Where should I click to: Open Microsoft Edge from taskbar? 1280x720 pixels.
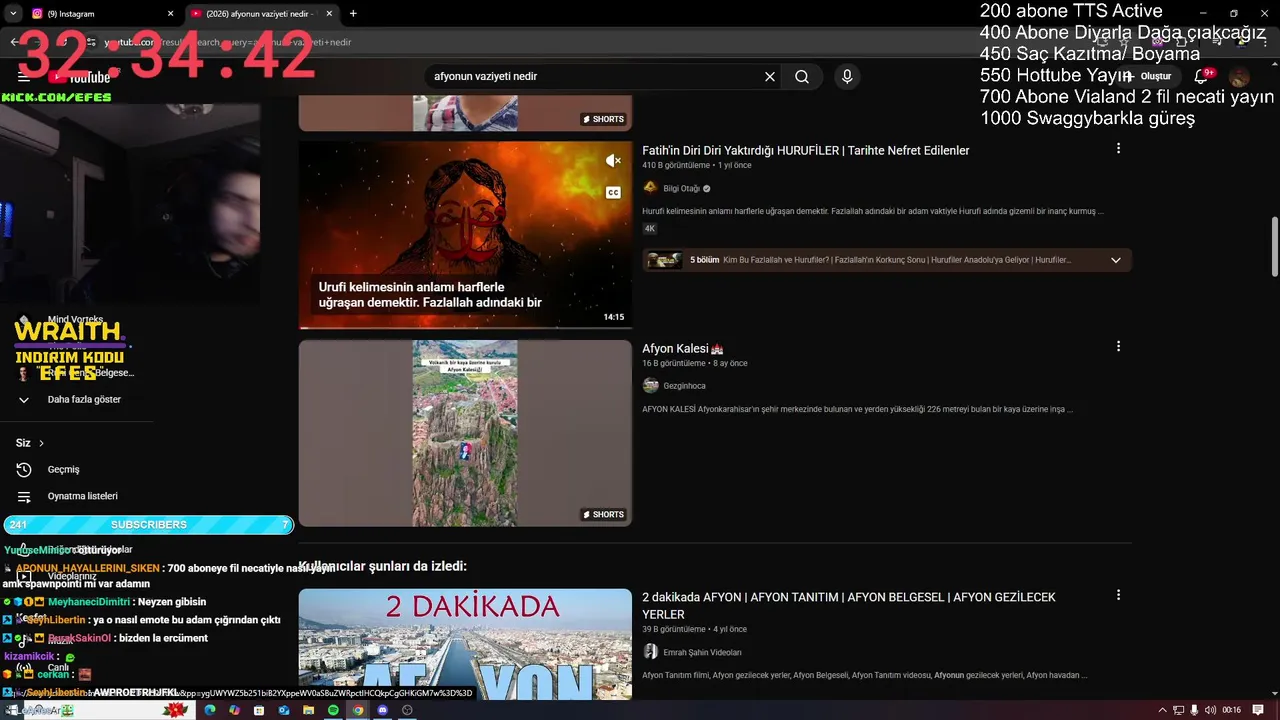coord(210,710)
